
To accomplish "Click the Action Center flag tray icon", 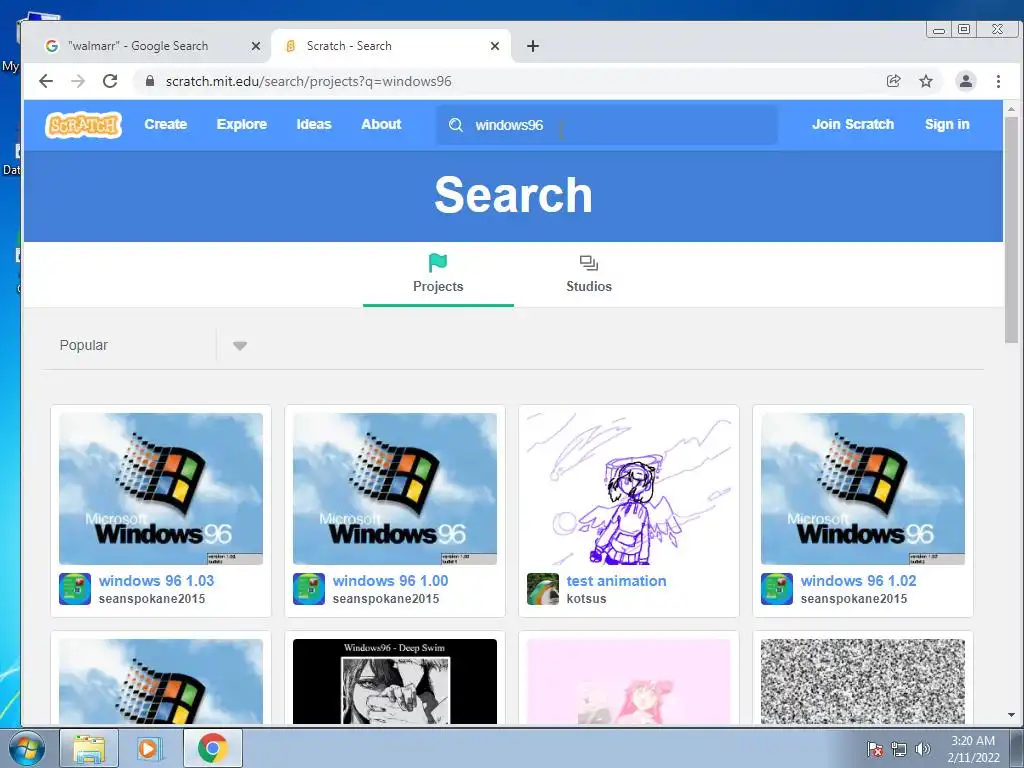I will [874, 749].
